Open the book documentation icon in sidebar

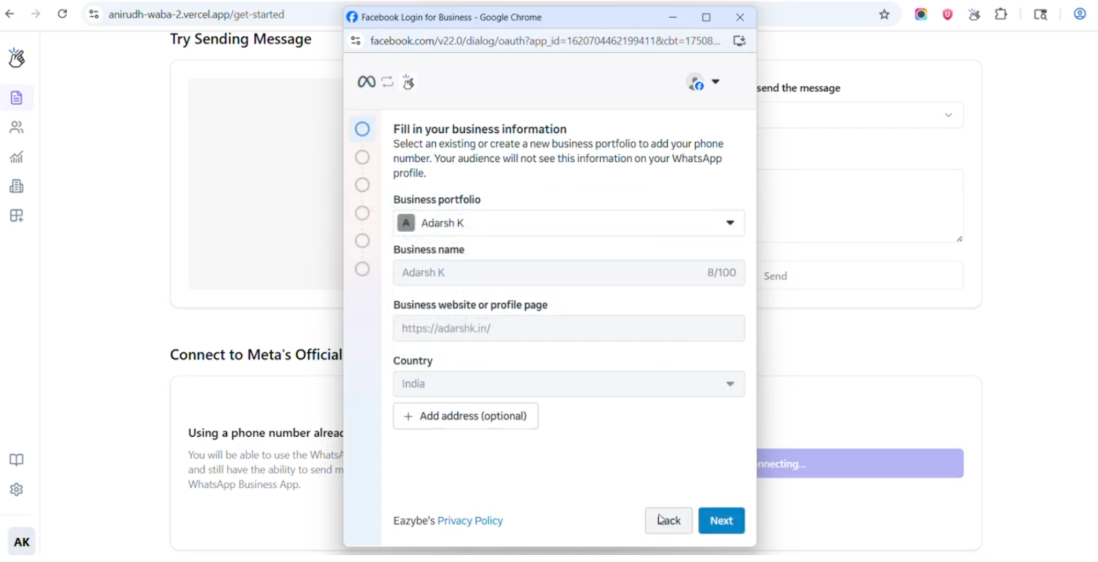pos(17,460)
